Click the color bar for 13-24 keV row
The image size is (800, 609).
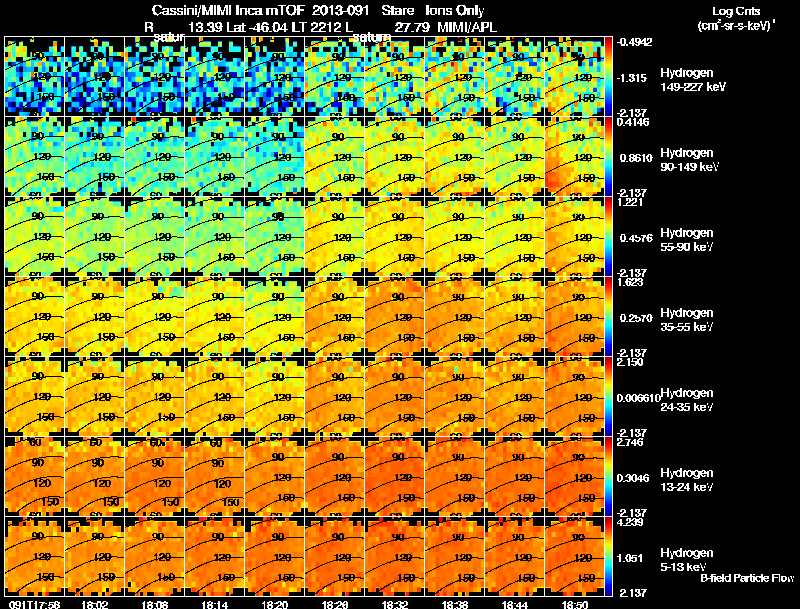point(609,476)
